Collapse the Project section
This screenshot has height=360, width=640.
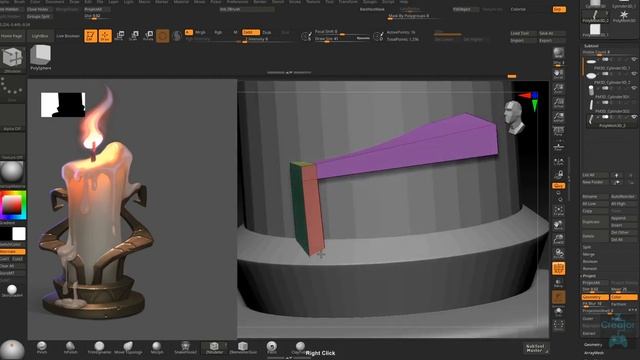tap(589, 276)
